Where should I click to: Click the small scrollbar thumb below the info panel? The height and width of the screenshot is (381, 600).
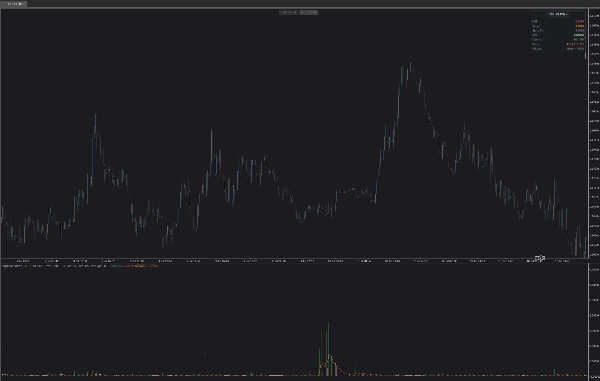pos(585,56)
